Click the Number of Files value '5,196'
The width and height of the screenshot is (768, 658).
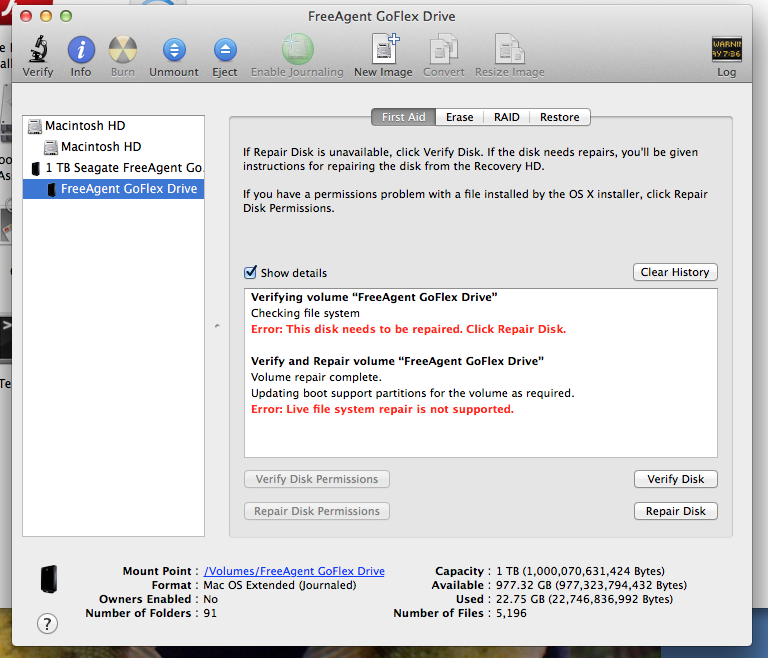click(511, 613)
